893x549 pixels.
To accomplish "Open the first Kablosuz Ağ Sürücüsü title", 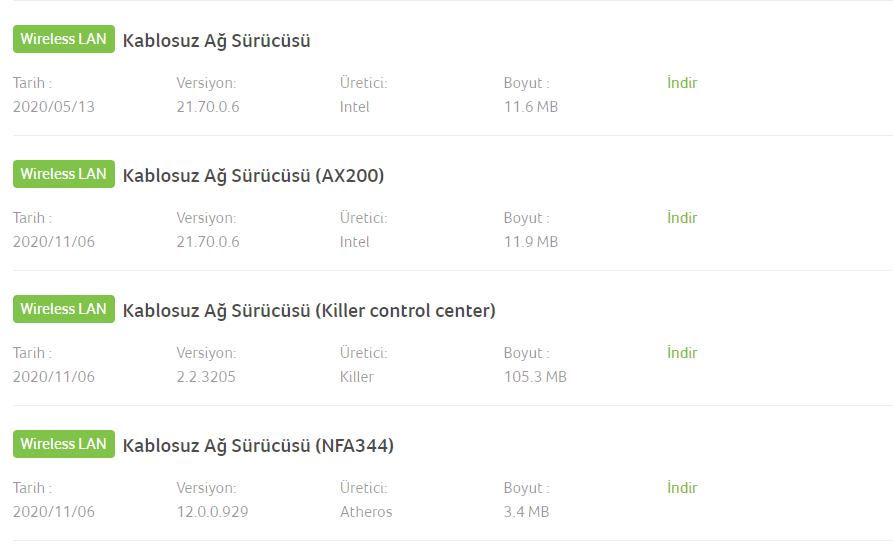I will [x=216, y=41].
